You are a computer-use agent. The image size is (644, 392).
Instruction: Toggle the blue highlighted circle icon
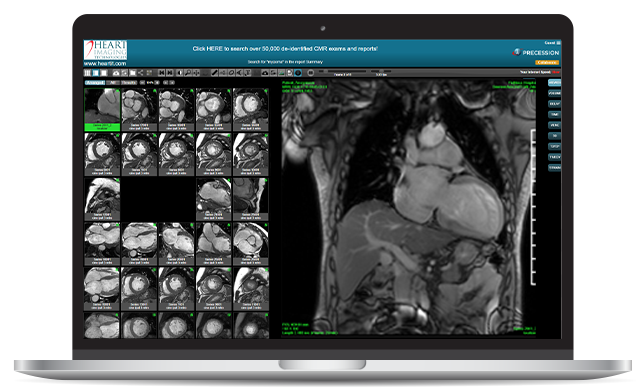point(298,73)
